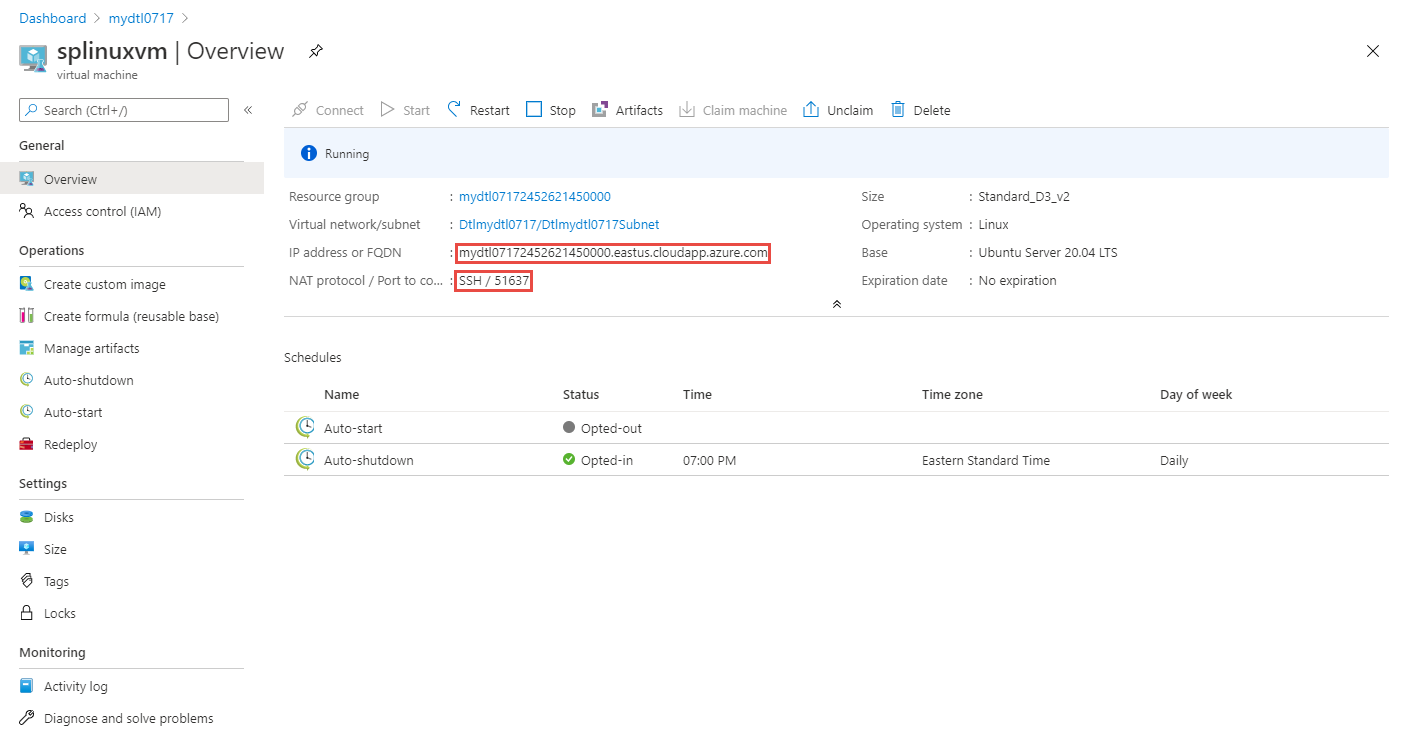This screenshot has width=1407, height=741.
Task: Click the Diagnose and solve problems wrench icon
Action: point(27,718)
